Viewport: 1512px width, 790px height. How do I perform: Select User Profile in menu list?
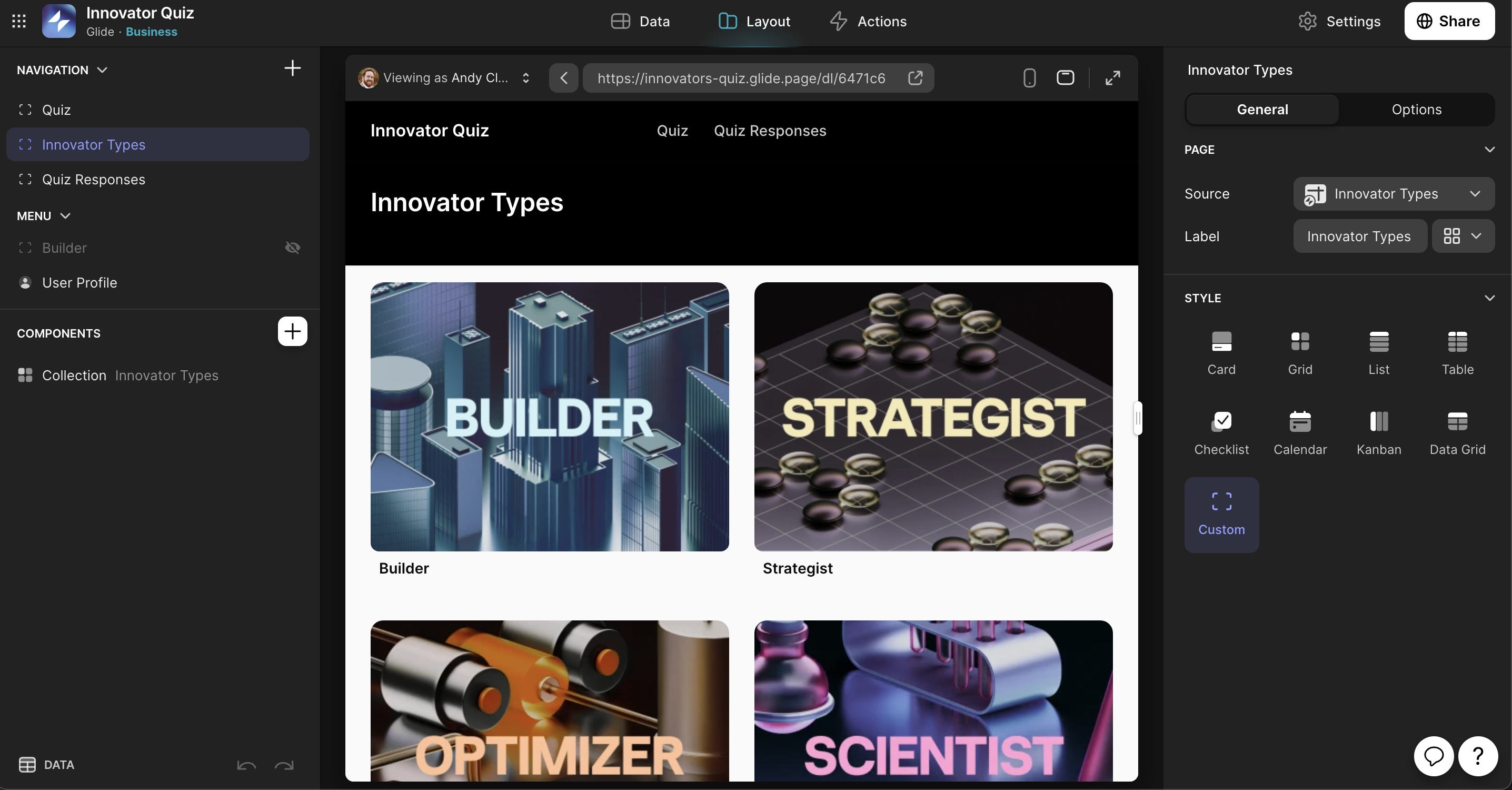(x=158, y=282)
